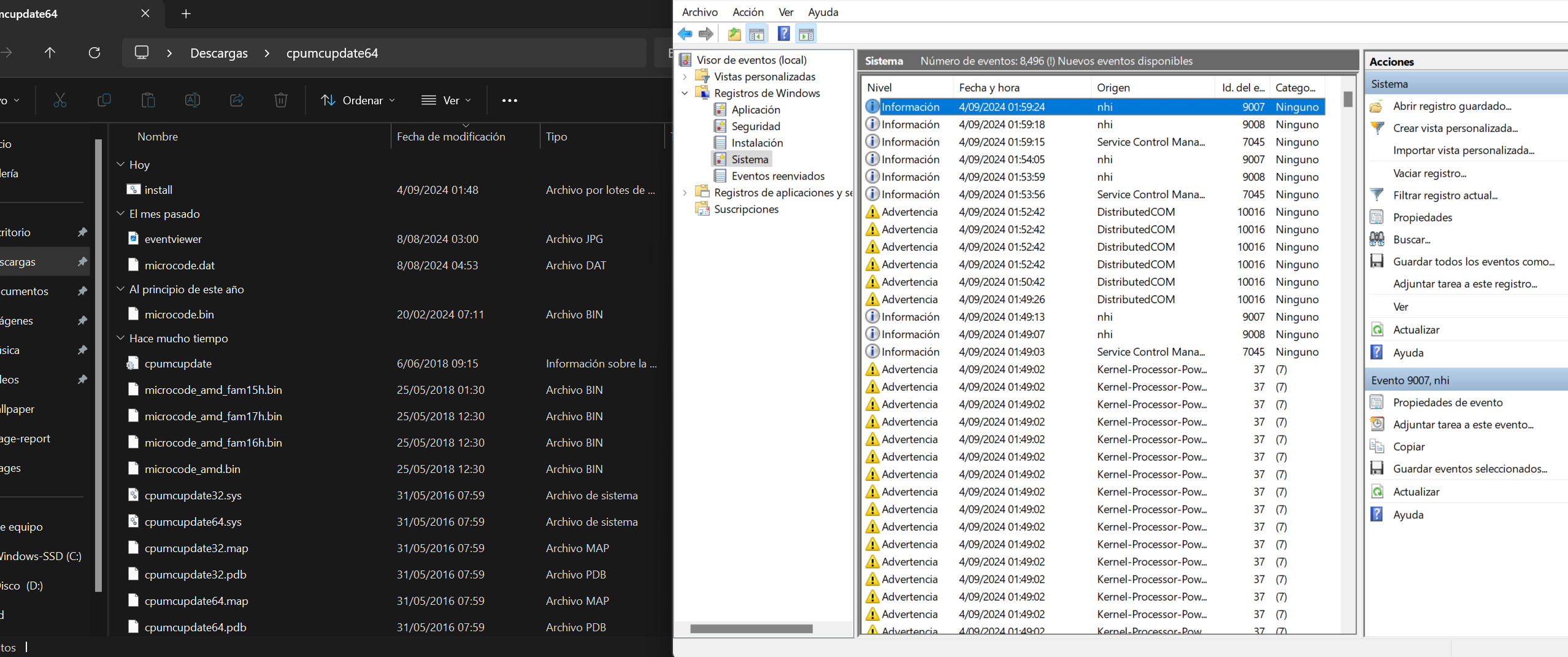Click the Copy icon in Explorer toolbar

[104, 100]
